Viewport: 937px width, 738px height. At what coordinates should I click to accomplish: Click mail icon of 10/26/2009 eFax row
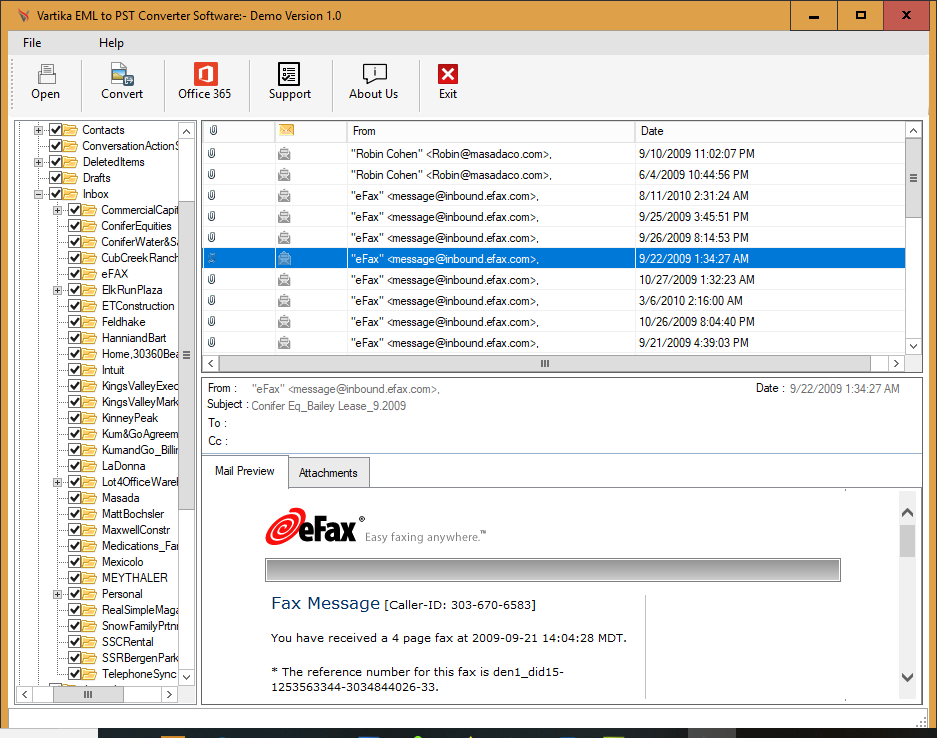click(284, 322)
